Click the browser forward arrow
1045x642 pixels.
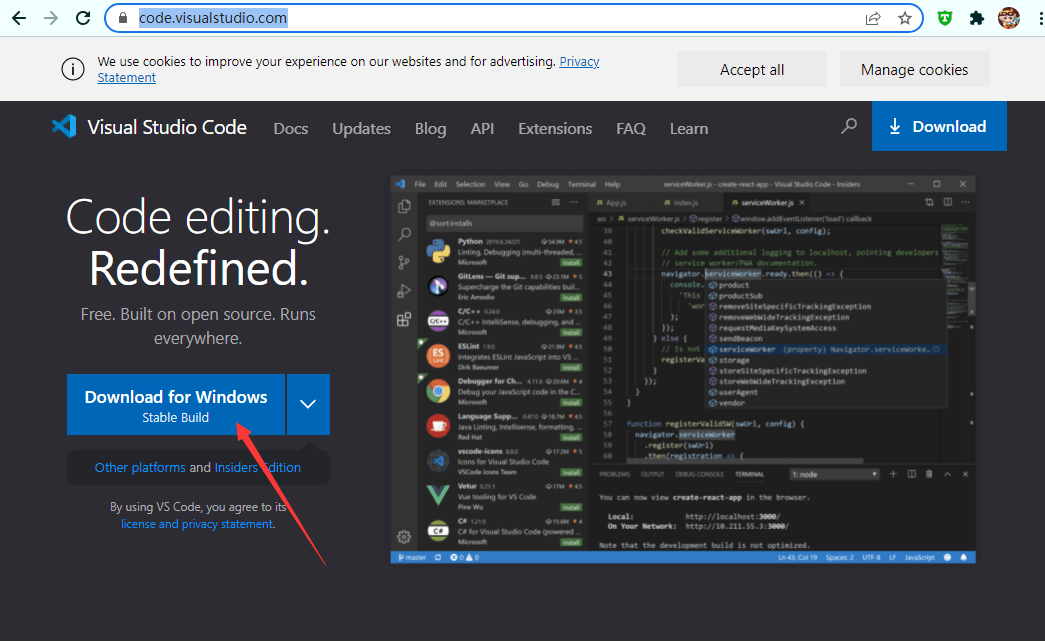click(x=51, y=18)
